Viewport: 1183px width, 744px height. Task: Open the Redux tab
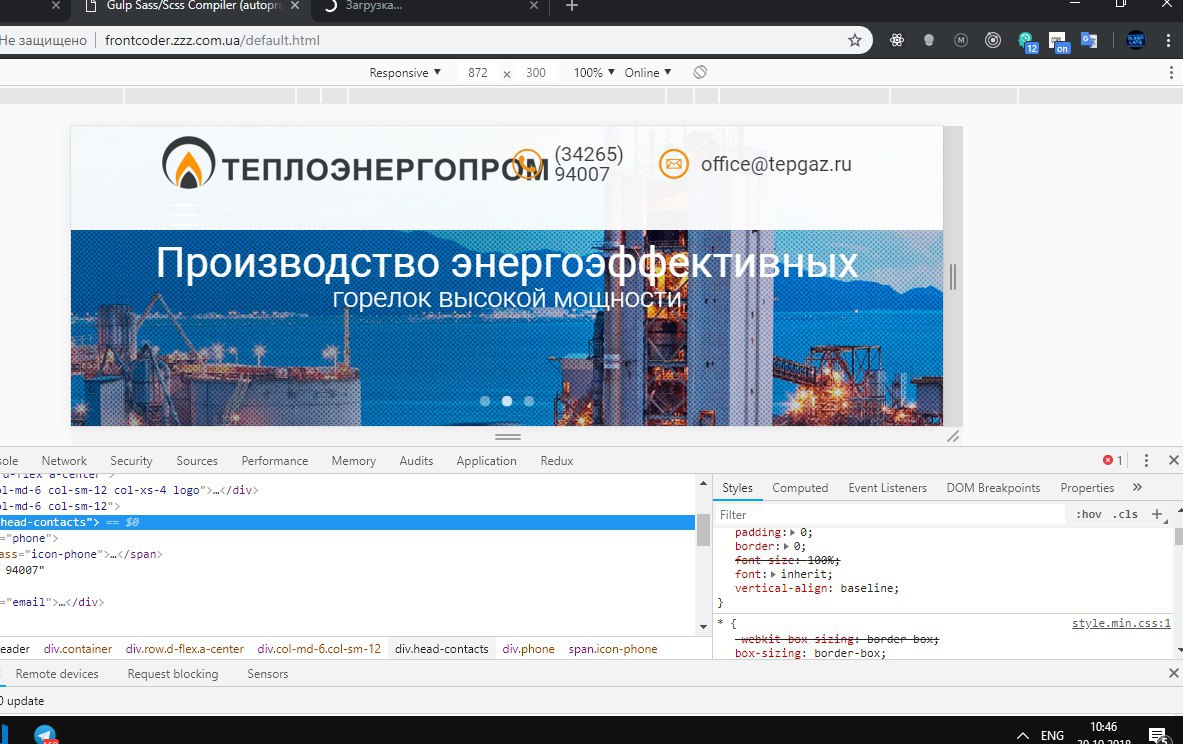[557, 460]
